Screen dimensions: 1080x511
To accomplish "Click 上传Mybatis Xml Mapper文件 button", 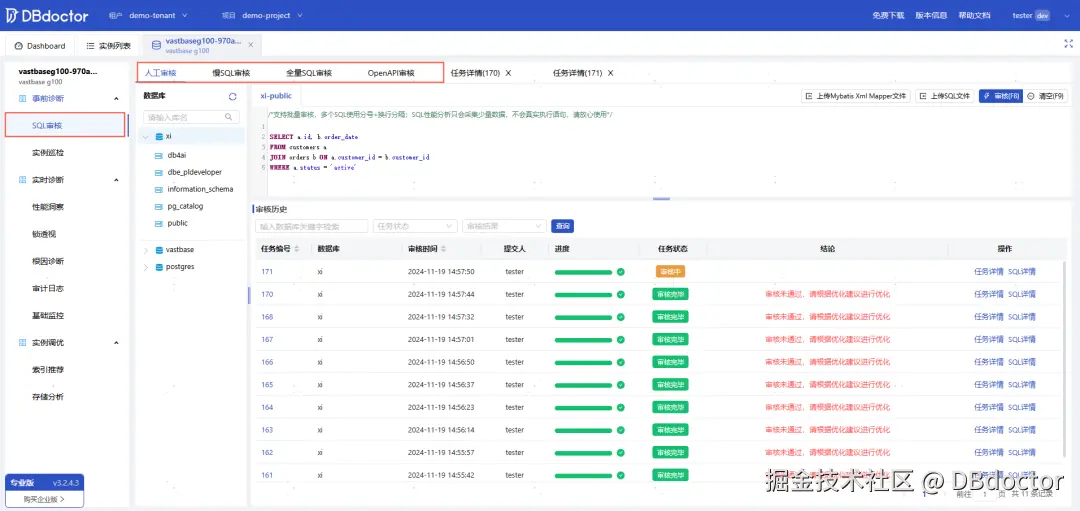I will pos(856,96).
